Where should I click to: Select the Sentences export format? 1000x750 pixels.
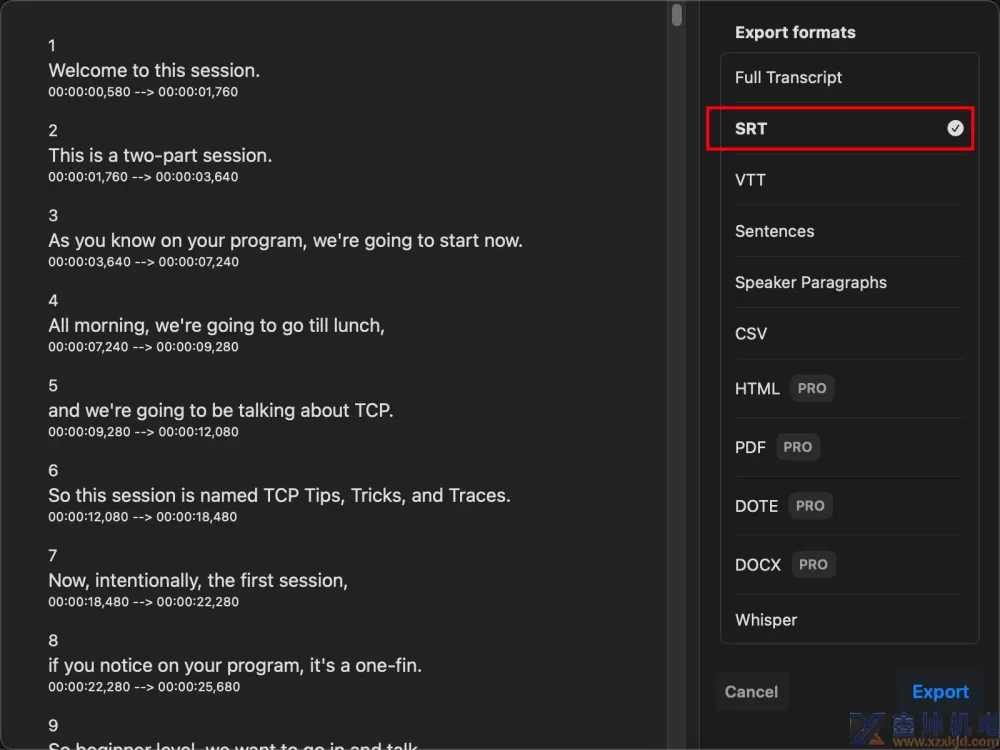pos(849,231)
